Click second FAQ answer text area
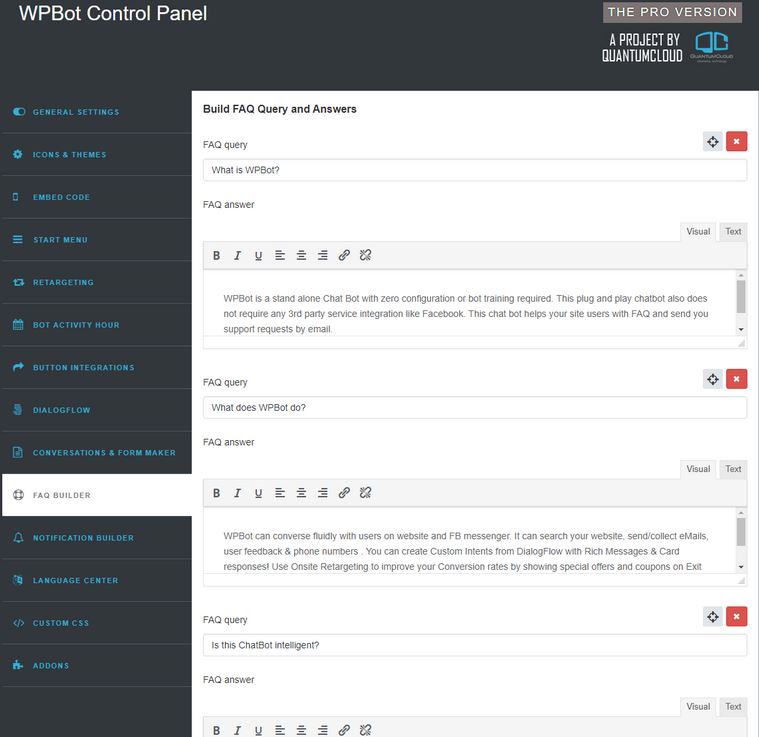Screen dimensions: 759x737 tap(470, 541)
